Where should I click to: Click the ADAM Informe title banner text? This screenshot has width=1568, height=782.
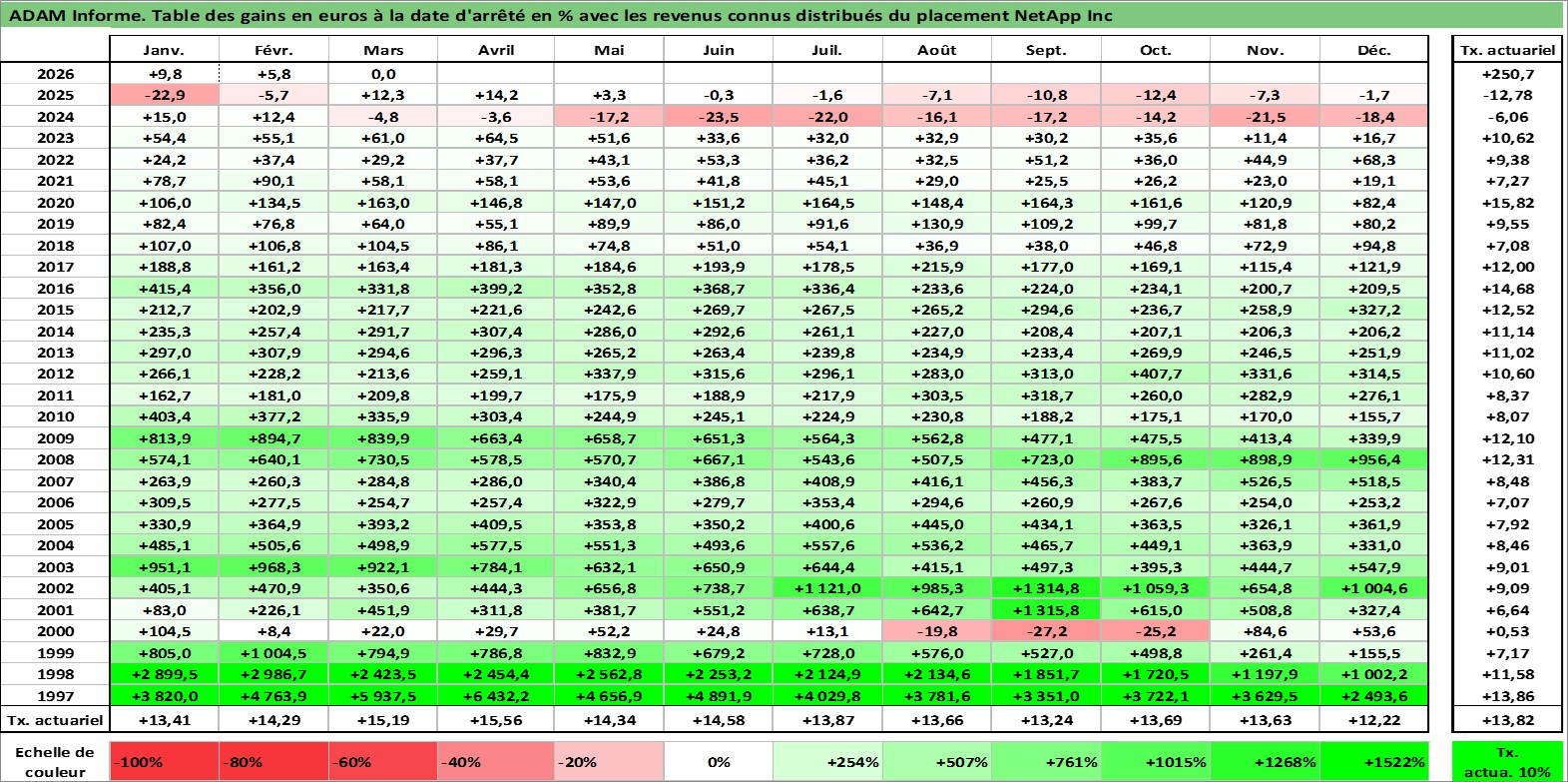pos(561,15)
